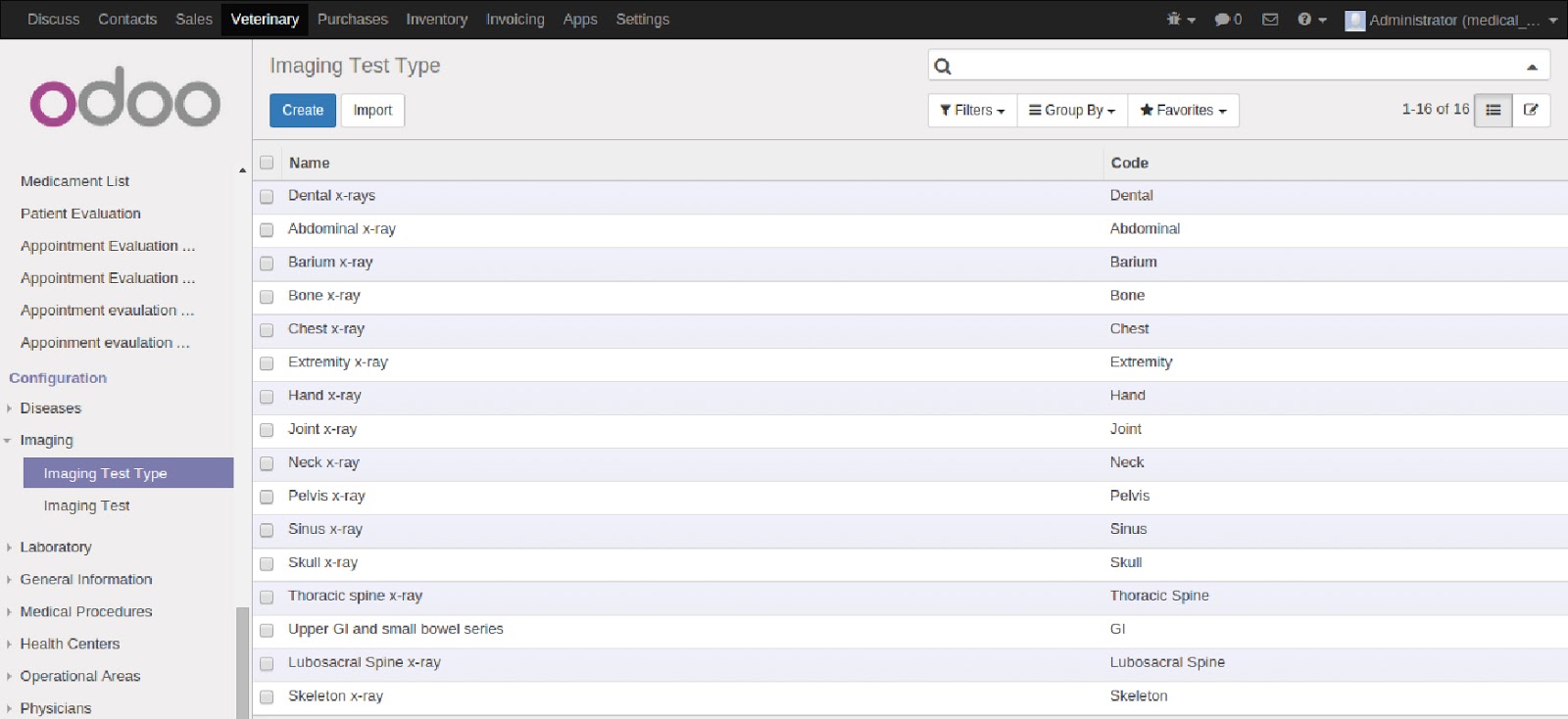This screenshot has width=1568, height=719.
Task: Click the Administrator avatar icon
Action: [1355, 20]
